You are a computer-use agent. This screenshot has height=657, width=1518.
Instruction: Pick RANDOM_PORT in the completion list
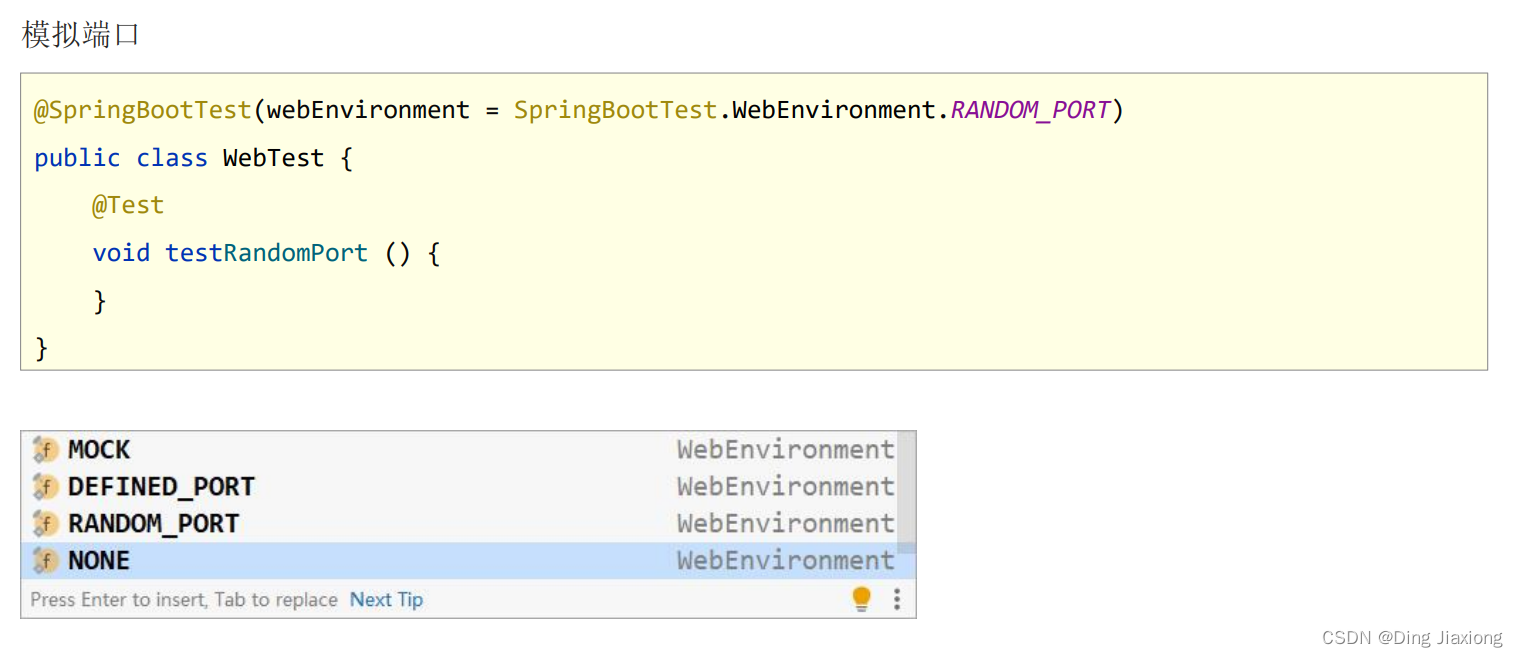(x=153, y=524)
